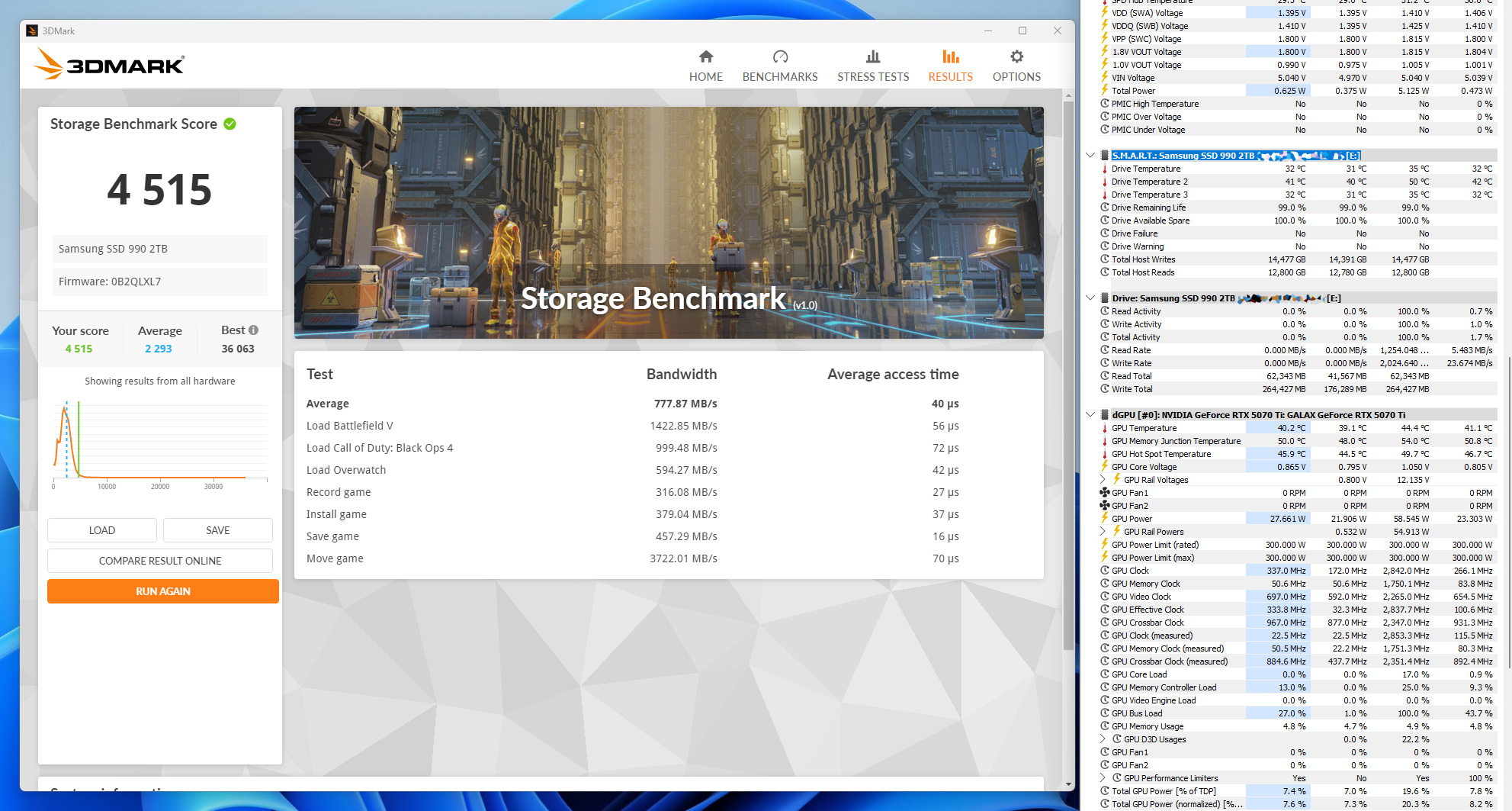The height and width of the screenshot is (811, 1512).
Task: Click the Read Rate clock icon
Action: [1104, 350]
